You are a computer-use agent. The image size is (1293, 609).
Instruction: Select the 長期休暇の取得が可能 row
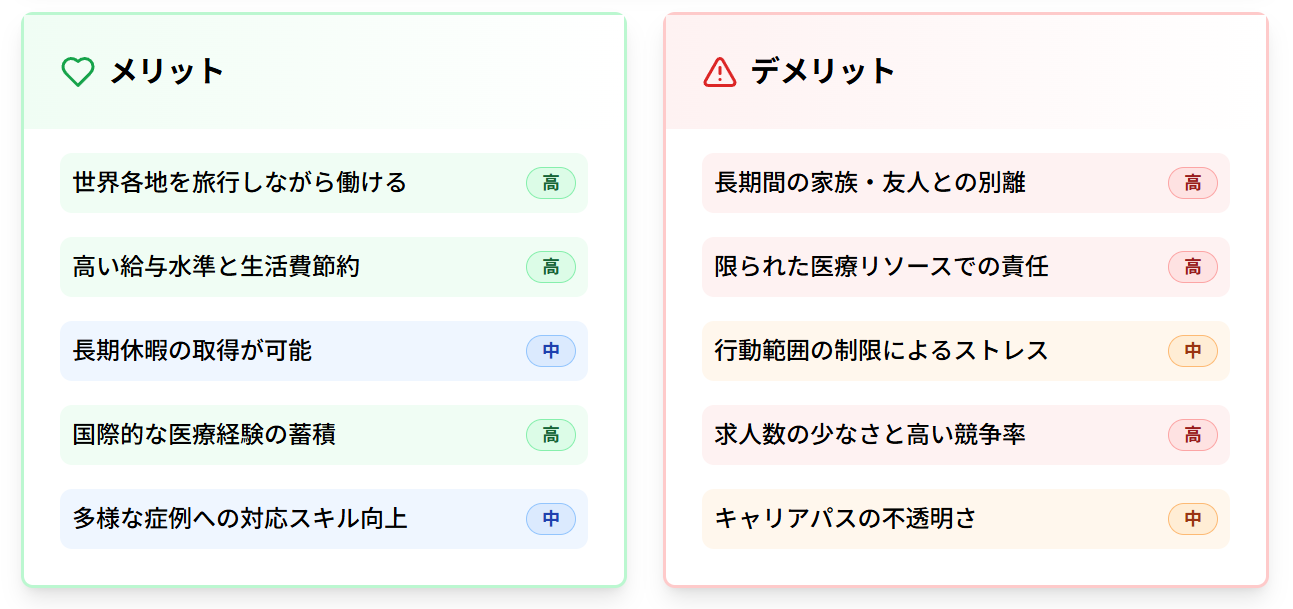[x=324, y=351]
